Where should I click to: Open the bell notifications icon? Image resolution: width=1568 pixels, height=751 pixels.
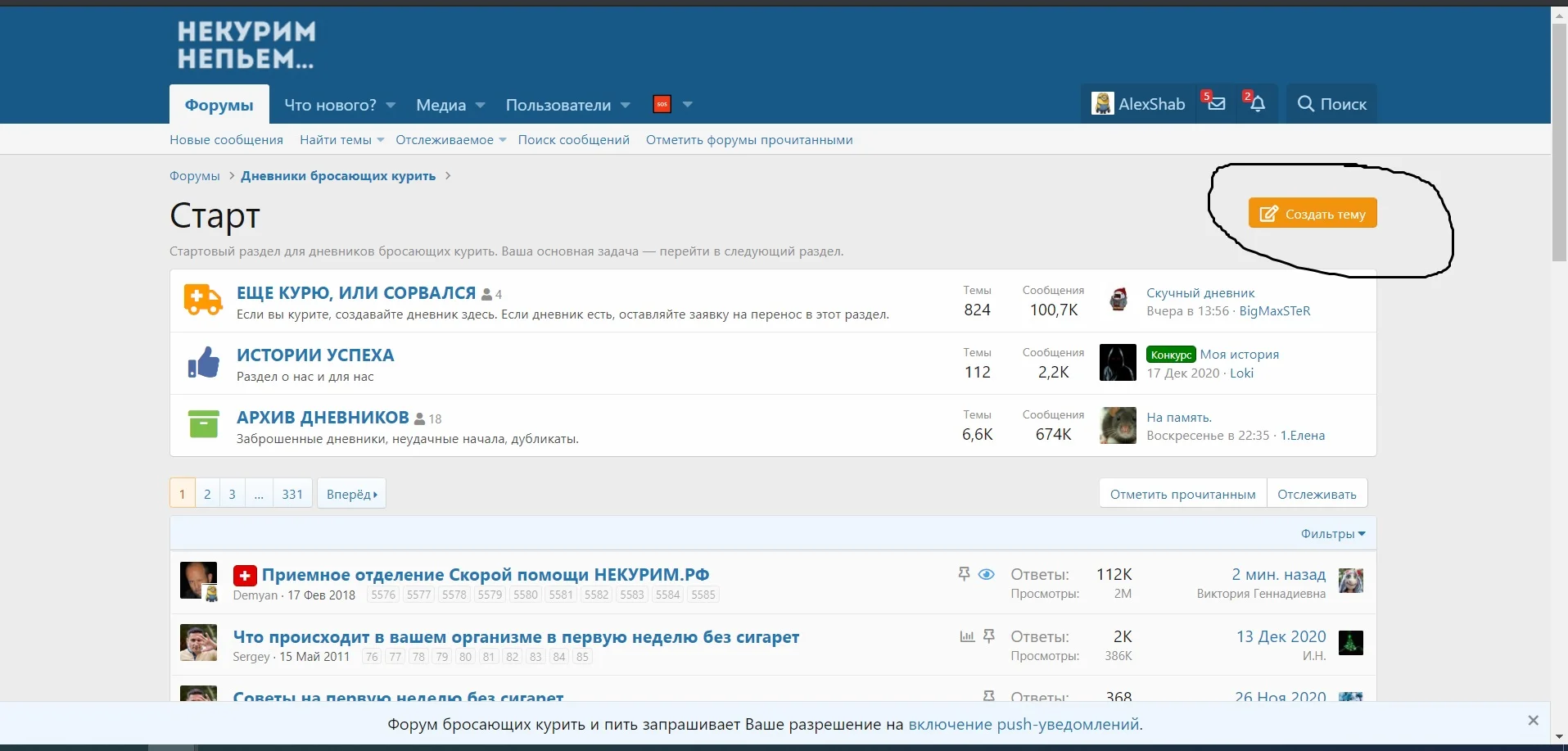[1258, 104]
